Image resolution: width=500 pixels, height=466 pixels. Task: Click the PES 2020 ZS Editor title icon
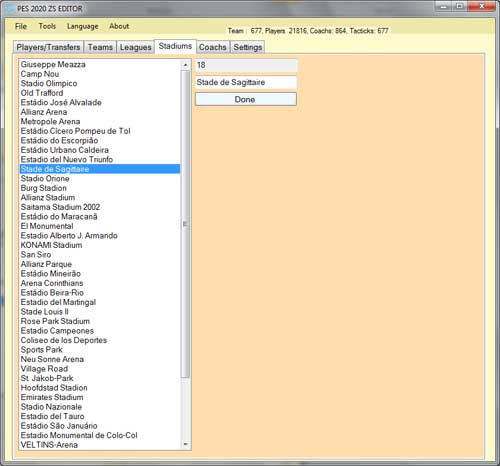10,8
